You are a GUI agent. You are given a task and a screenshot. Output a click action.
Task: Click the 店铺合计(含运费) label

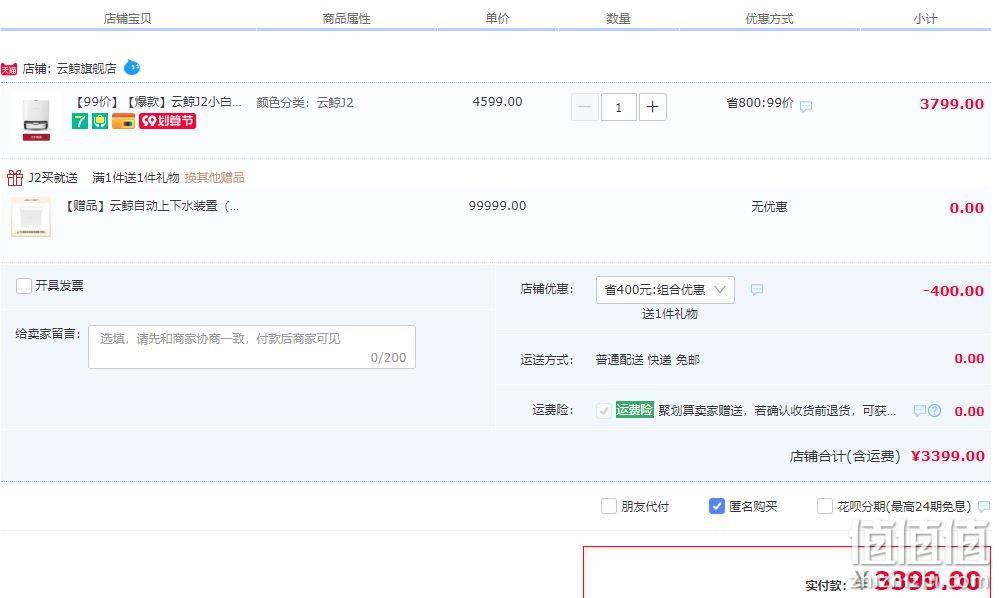click(x=845, y=456)
